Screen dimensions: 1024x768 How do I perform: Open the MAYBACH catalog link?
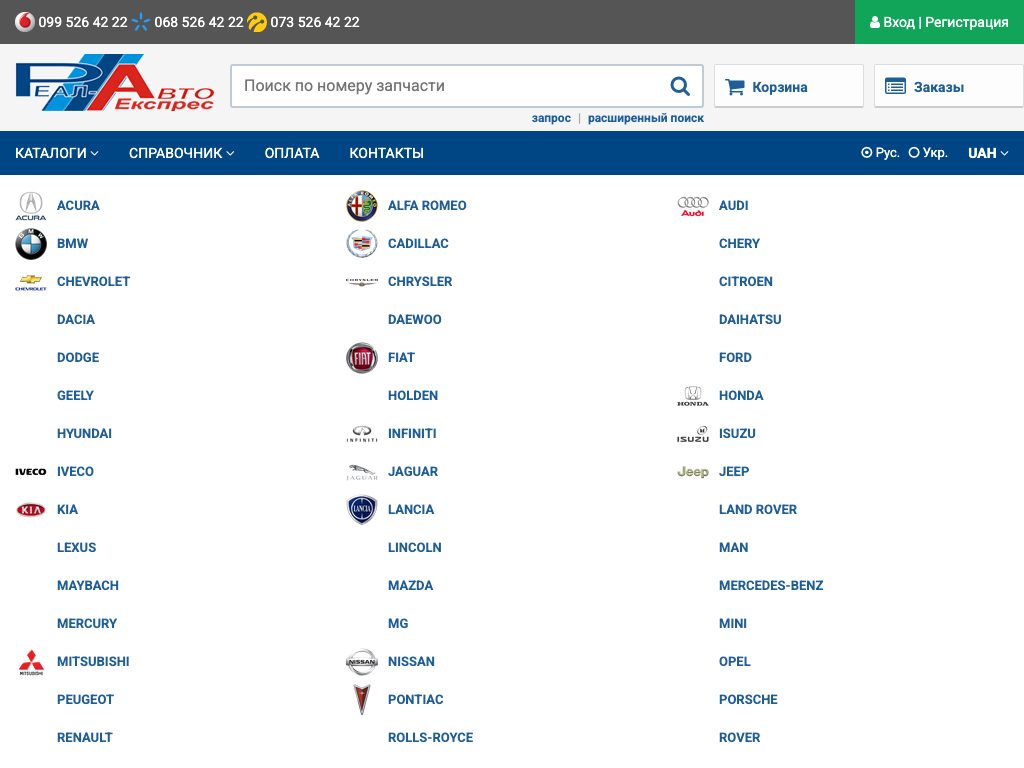click(x=88, y=586)
